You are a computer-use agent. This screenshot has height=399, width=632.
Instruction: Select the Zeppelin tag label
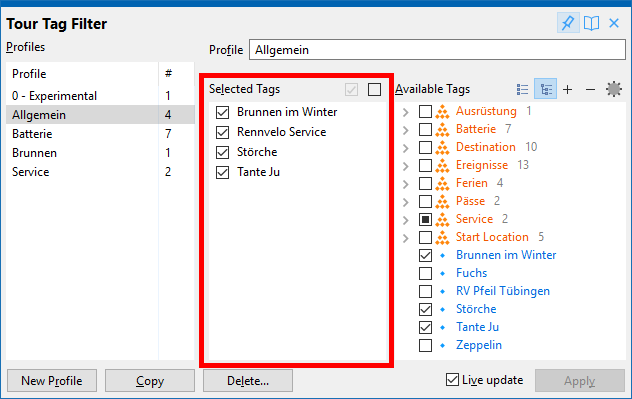point(479,345)
